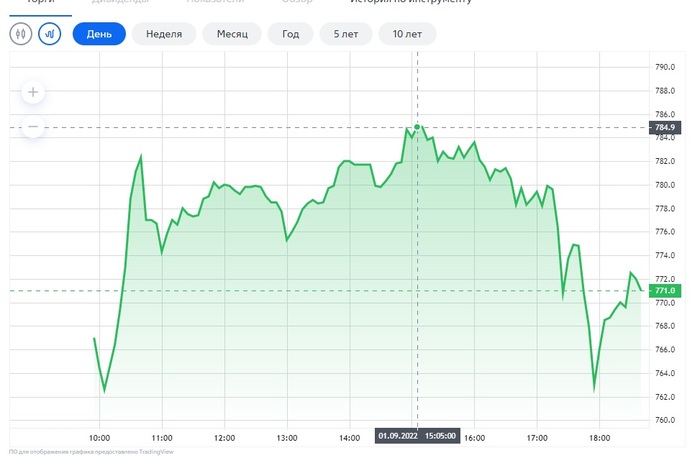Zoom in with the plus button
This screenshot has height=458, width=700.
(33, 92)
